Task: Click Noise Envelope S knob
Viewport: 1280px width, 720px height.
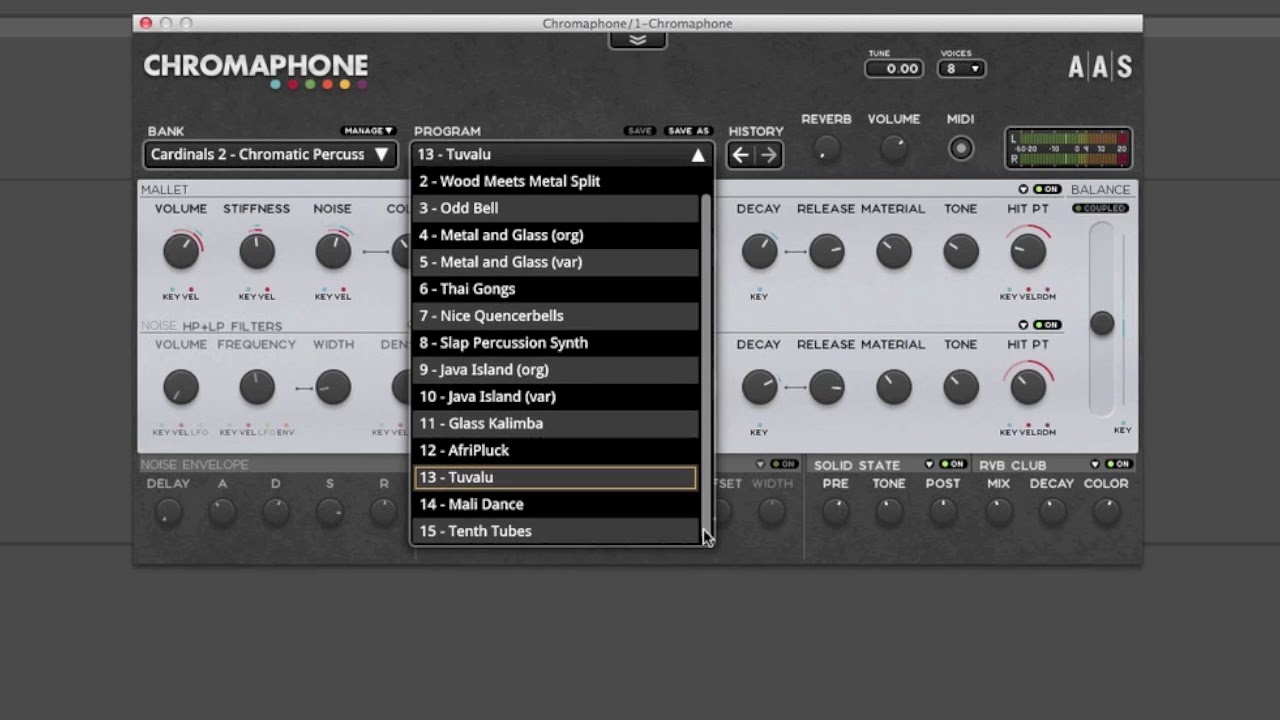Action: click(x=330, y=513)
